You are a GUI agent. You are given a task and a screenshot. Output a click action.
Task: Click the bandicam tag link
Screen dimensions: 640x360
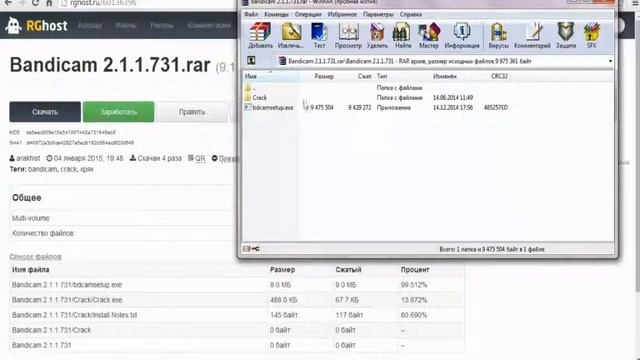(x=42, y=169)
